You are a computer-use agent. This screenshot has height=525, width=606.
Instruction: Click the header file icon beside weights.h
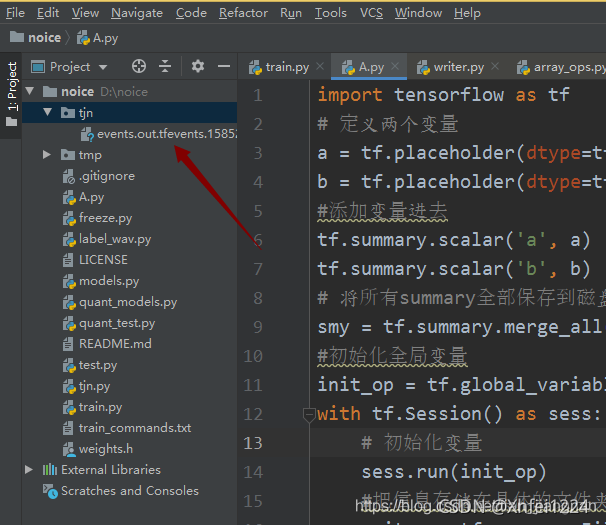click(69, 449)
